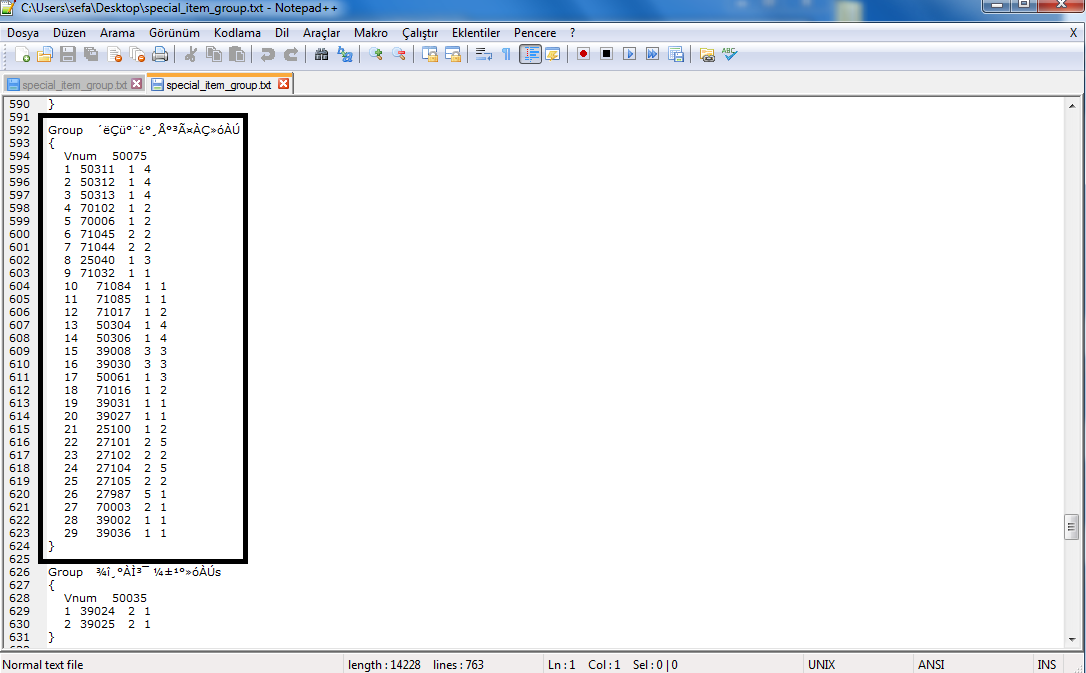1086x673 pixels.
Task: Click the length : 14228 status text
Action: click(x=384, y=665)
